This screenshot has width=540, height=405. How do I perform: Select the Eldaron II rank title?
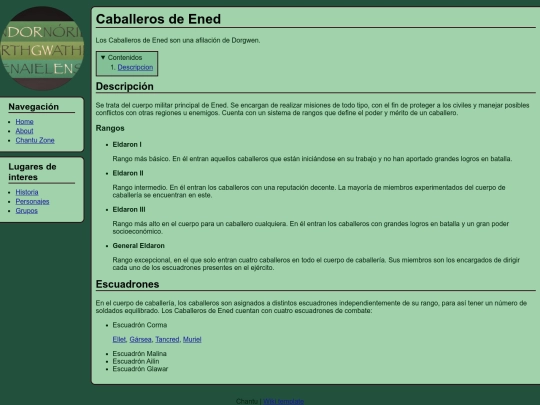[x=128, y=173]
